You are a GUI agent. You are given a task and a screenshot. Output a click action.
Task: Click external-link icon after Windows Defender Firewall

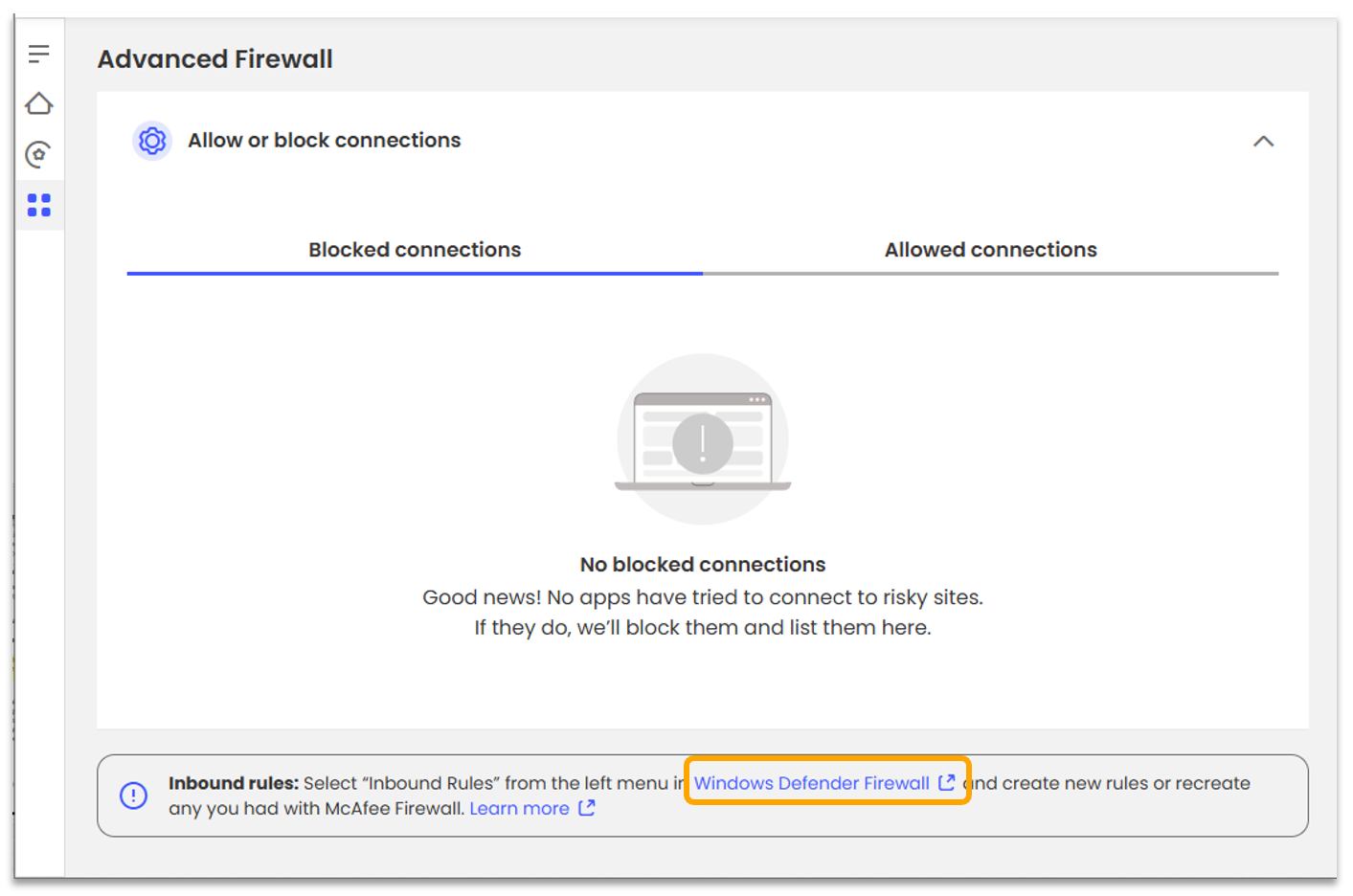[x=947, y=782]
